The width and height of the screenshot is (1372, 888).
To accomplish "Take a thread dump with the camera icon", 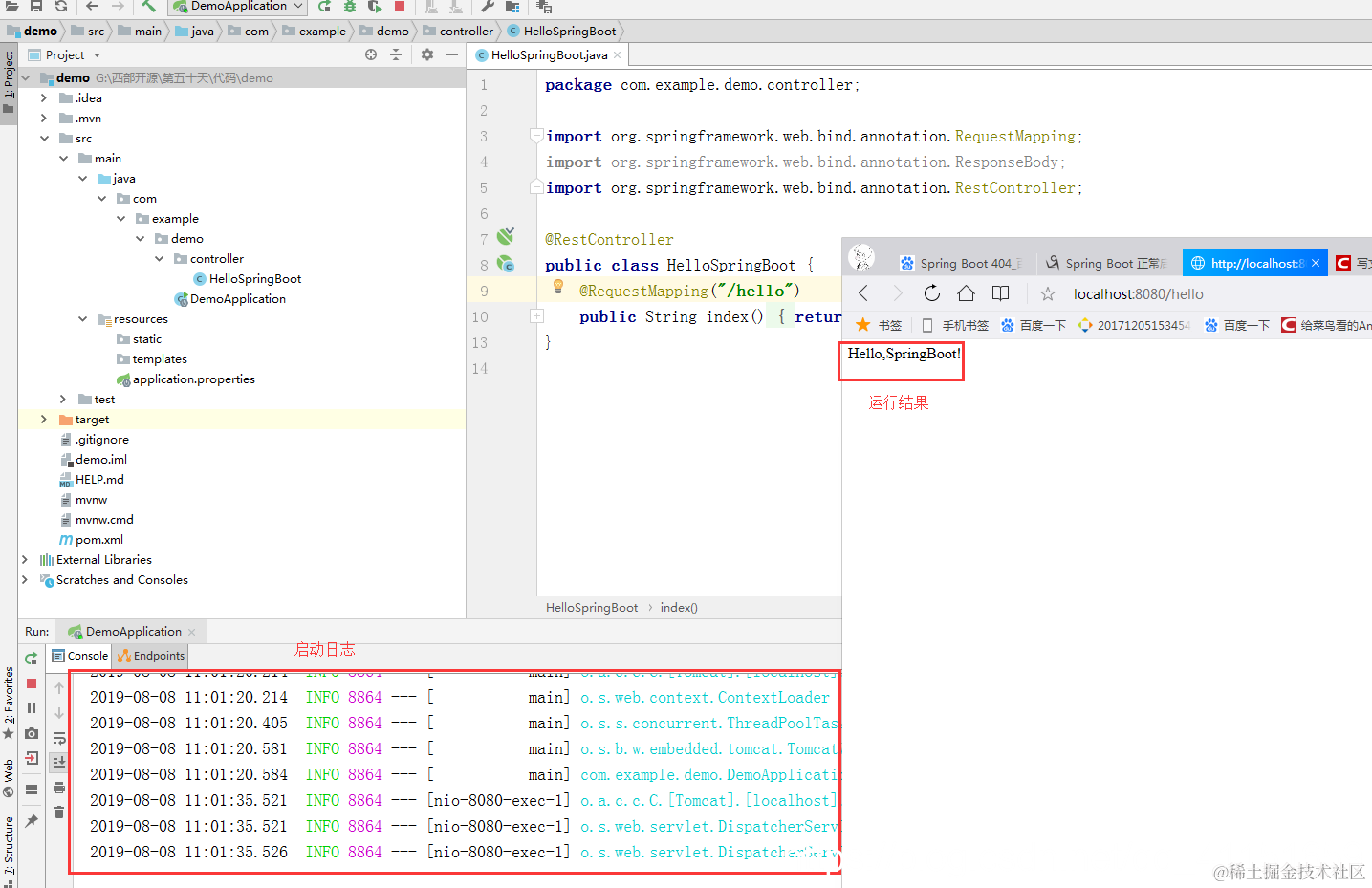I will 32,733.
